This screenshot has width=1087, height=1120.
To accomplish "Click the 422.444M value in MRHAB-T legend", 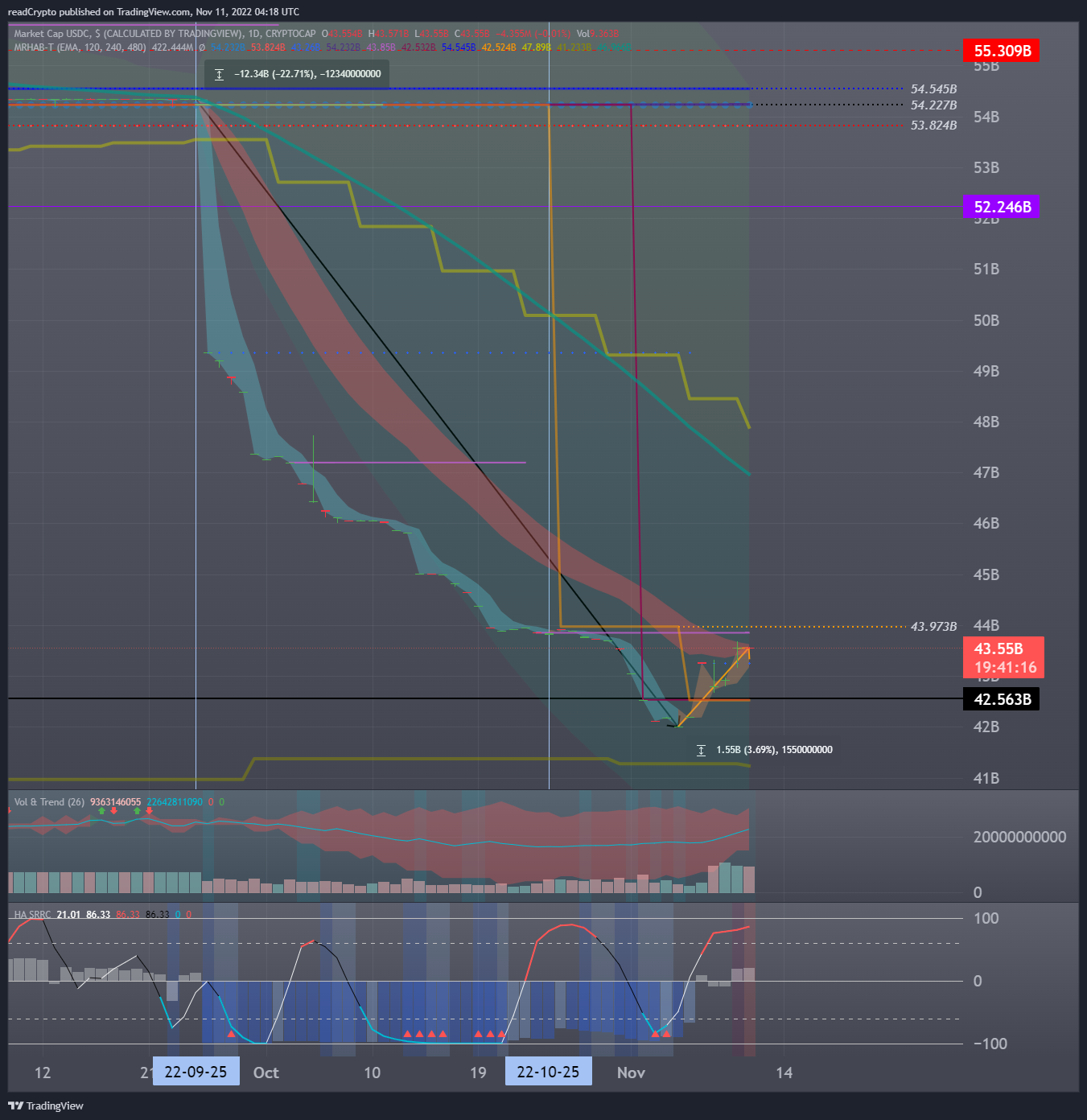I will (x=172, y=47).
